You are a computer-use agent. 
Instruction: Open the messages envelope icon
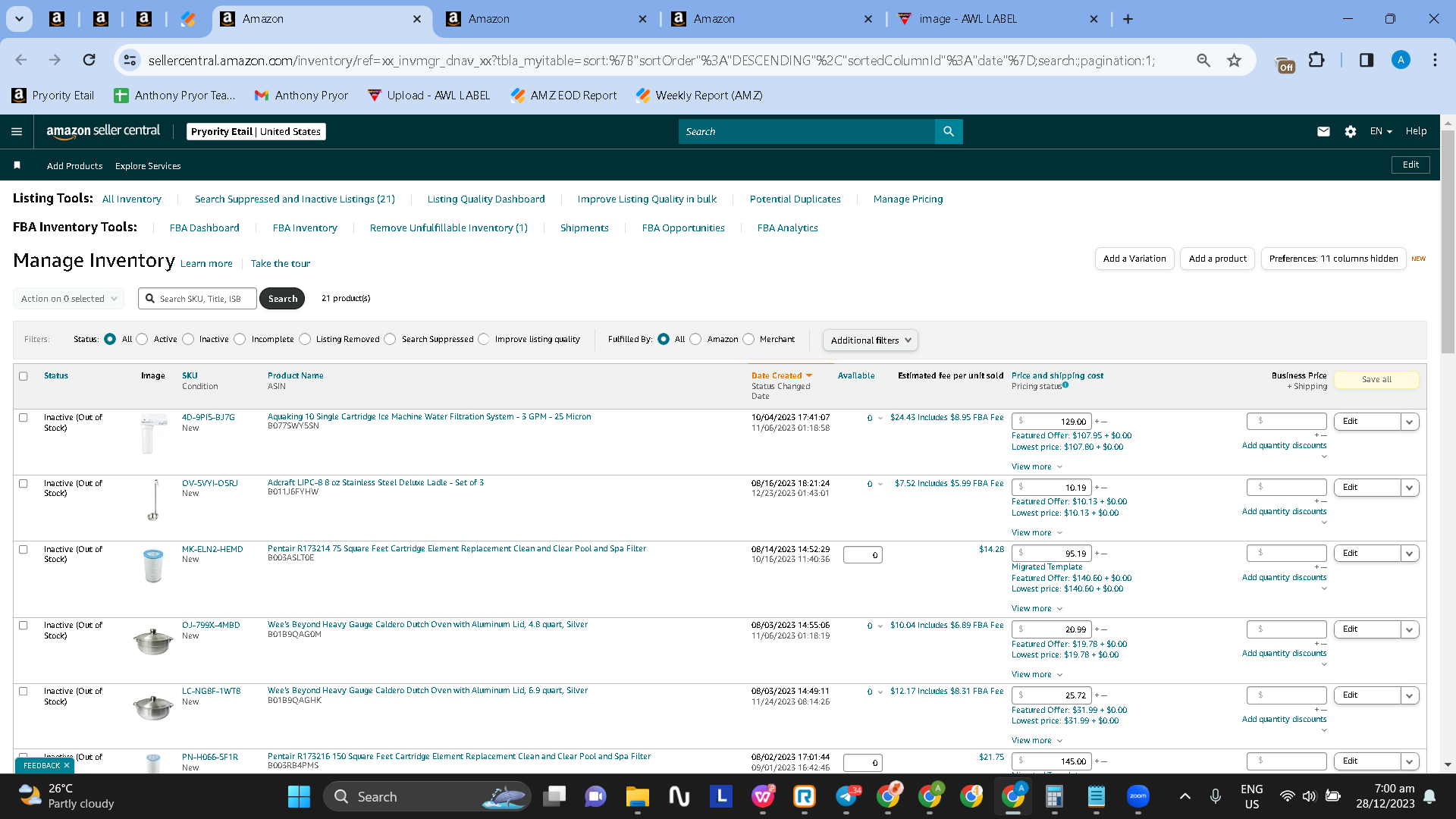1323,131
